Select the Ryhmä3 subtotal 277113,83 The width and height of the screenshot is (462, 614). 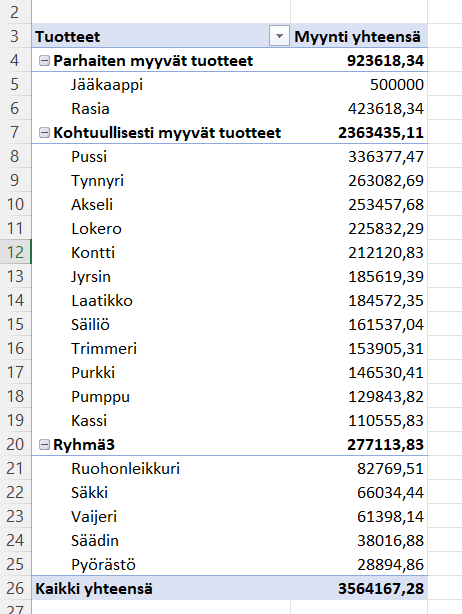click(x=359, y=444)
